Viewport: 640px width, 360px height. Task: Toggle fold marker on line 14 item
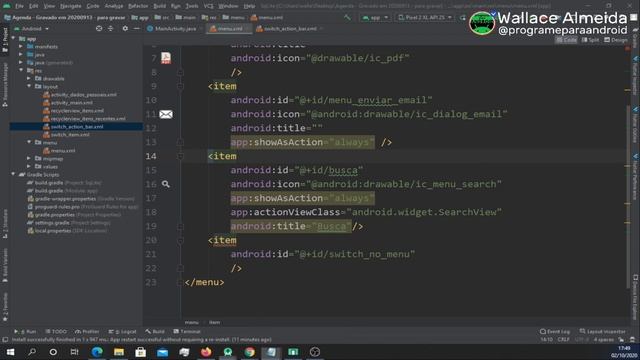(180, 156)
